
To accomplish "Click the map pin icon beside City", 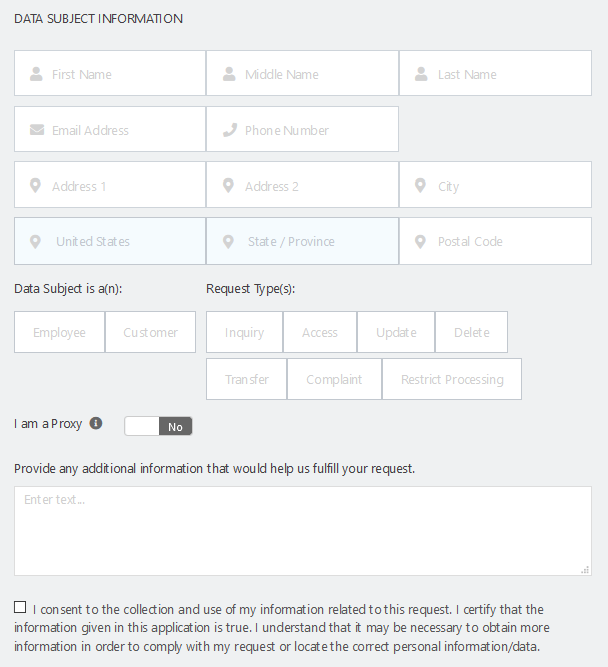I will (x=420, y=186).
